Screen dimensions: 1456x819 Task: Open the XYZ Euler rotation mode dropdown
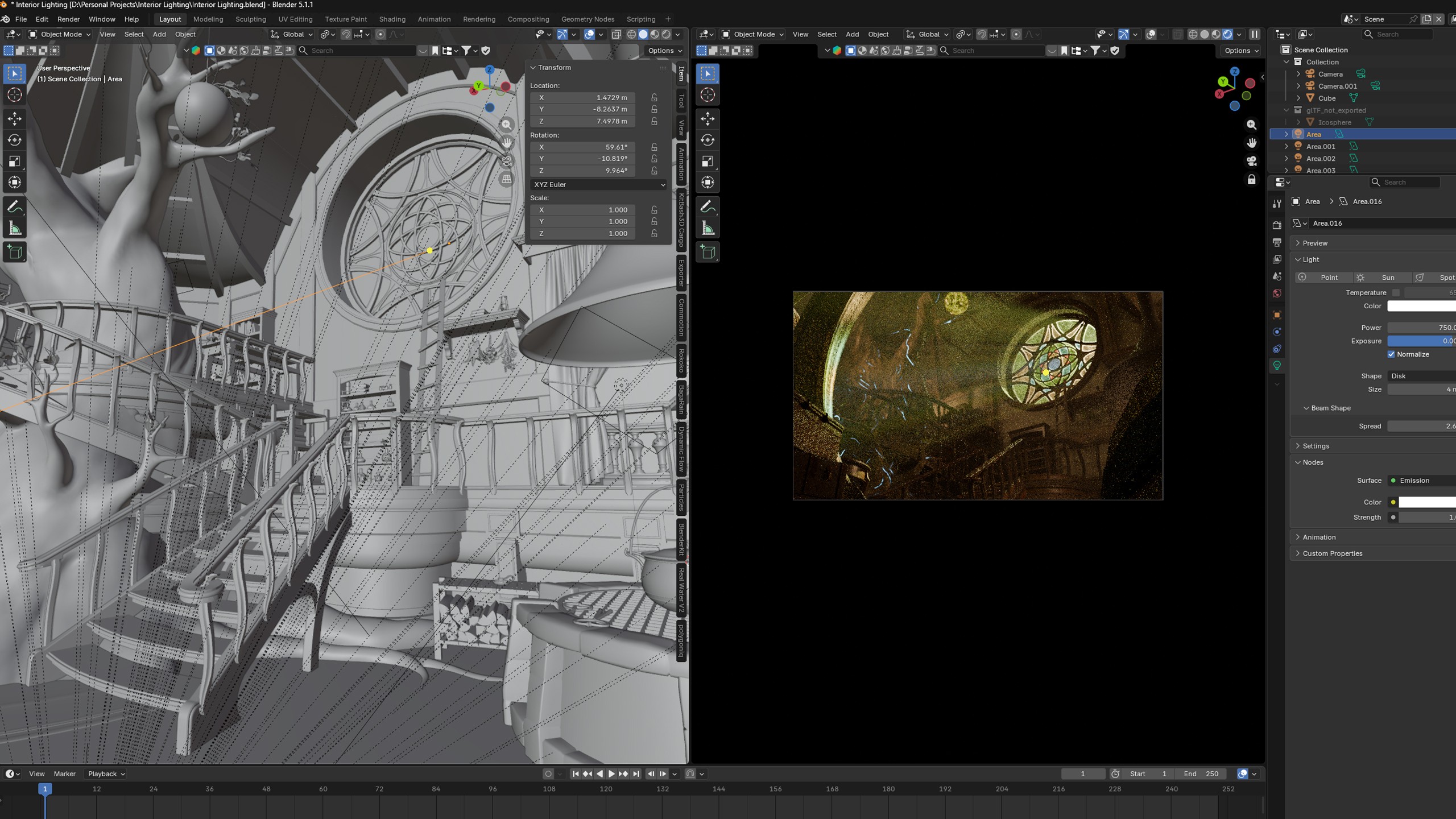pyautogui.click(x=599, y=185)
